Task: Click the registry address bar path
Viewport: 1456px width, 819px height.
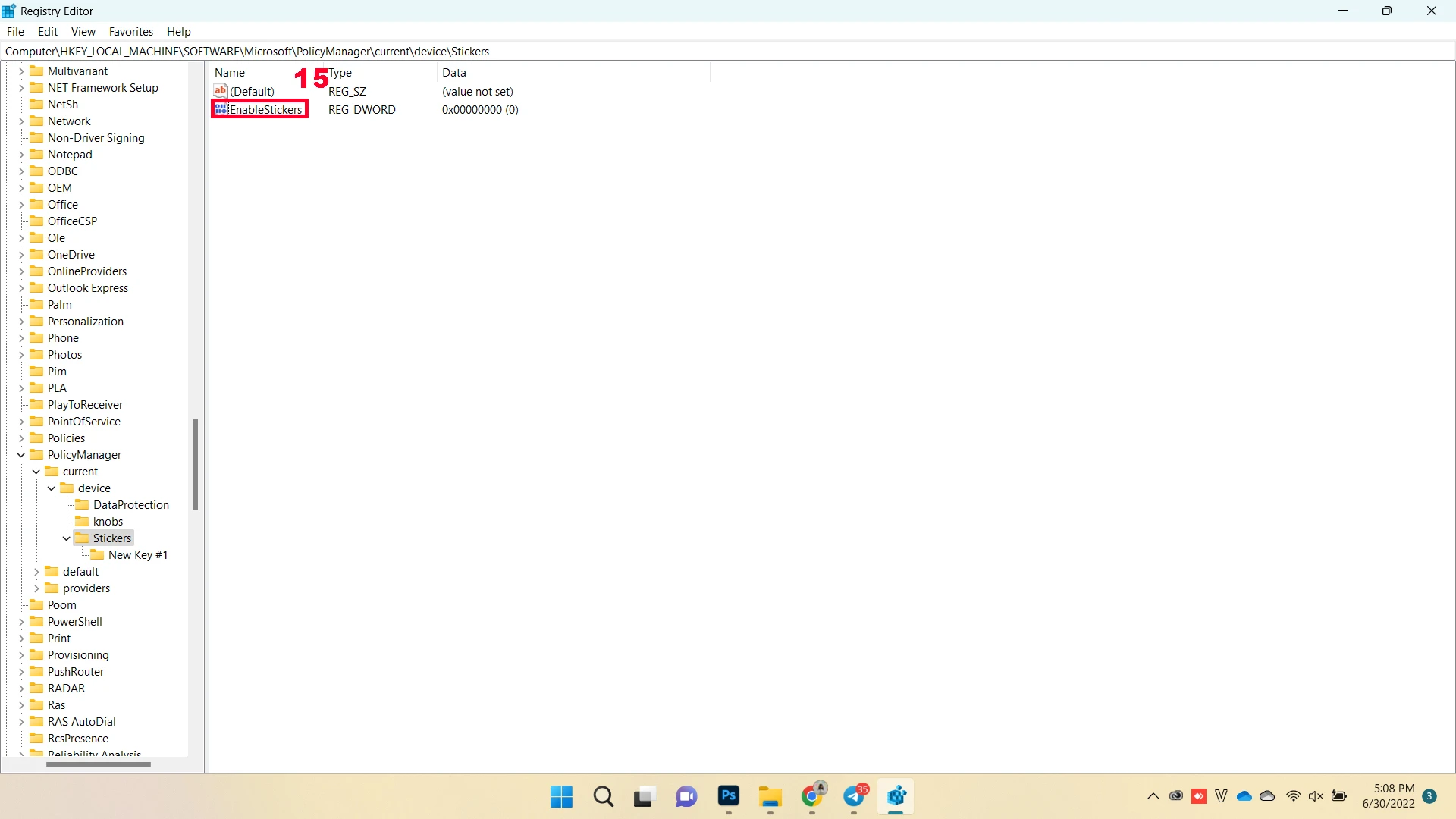Action: pyautogui.click(x=247, y=52)
